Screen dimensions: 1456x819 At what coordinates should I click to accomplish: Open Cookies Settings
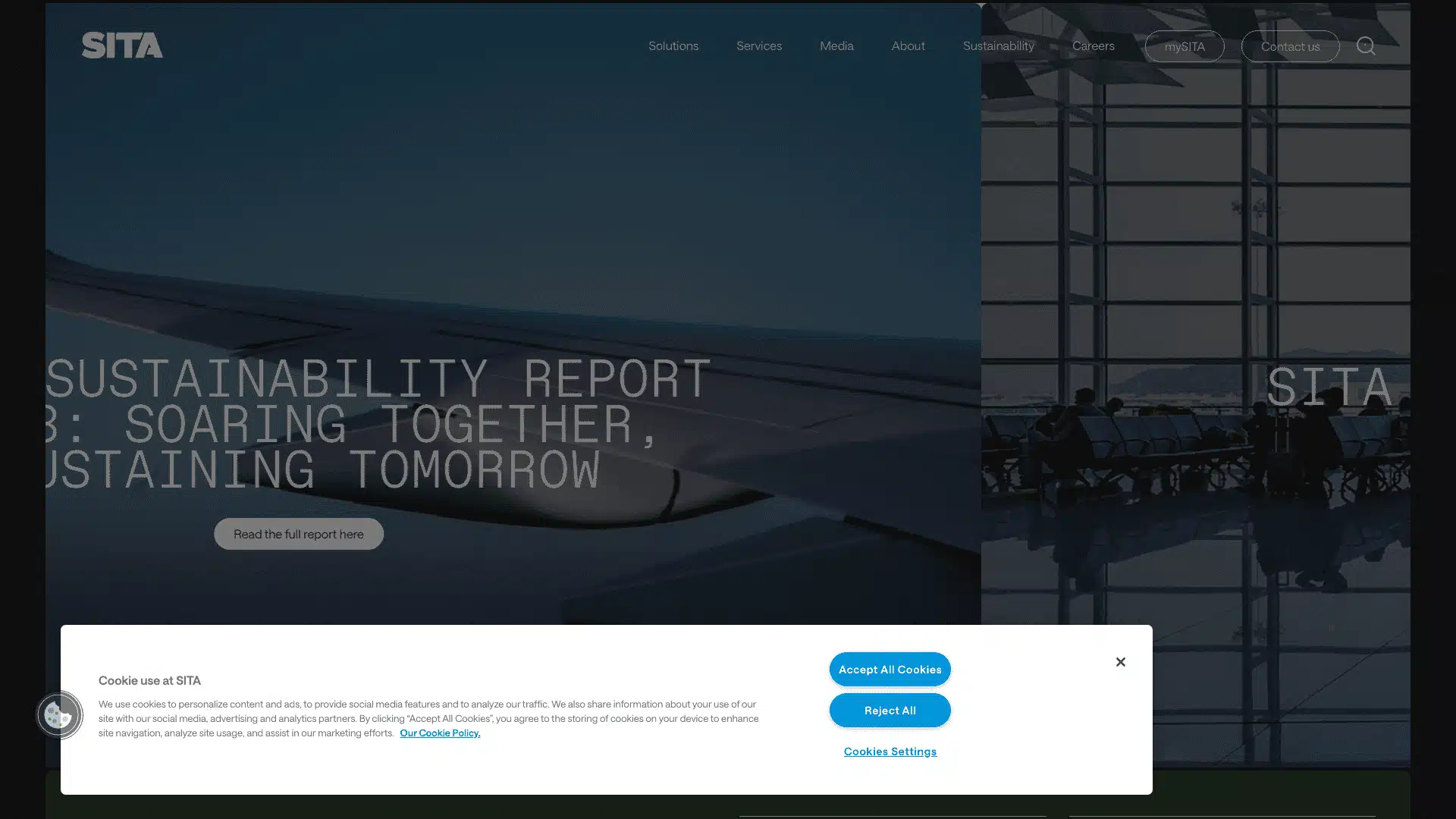pos(890,751)
